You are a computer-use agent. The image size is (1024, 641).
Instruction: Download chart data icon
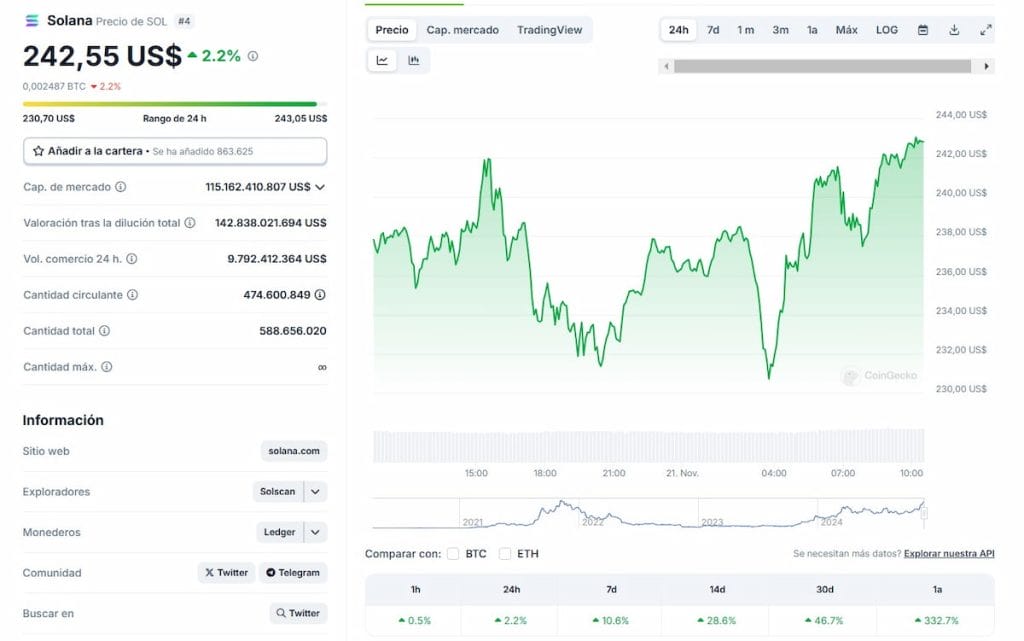[x=954, y=30]
